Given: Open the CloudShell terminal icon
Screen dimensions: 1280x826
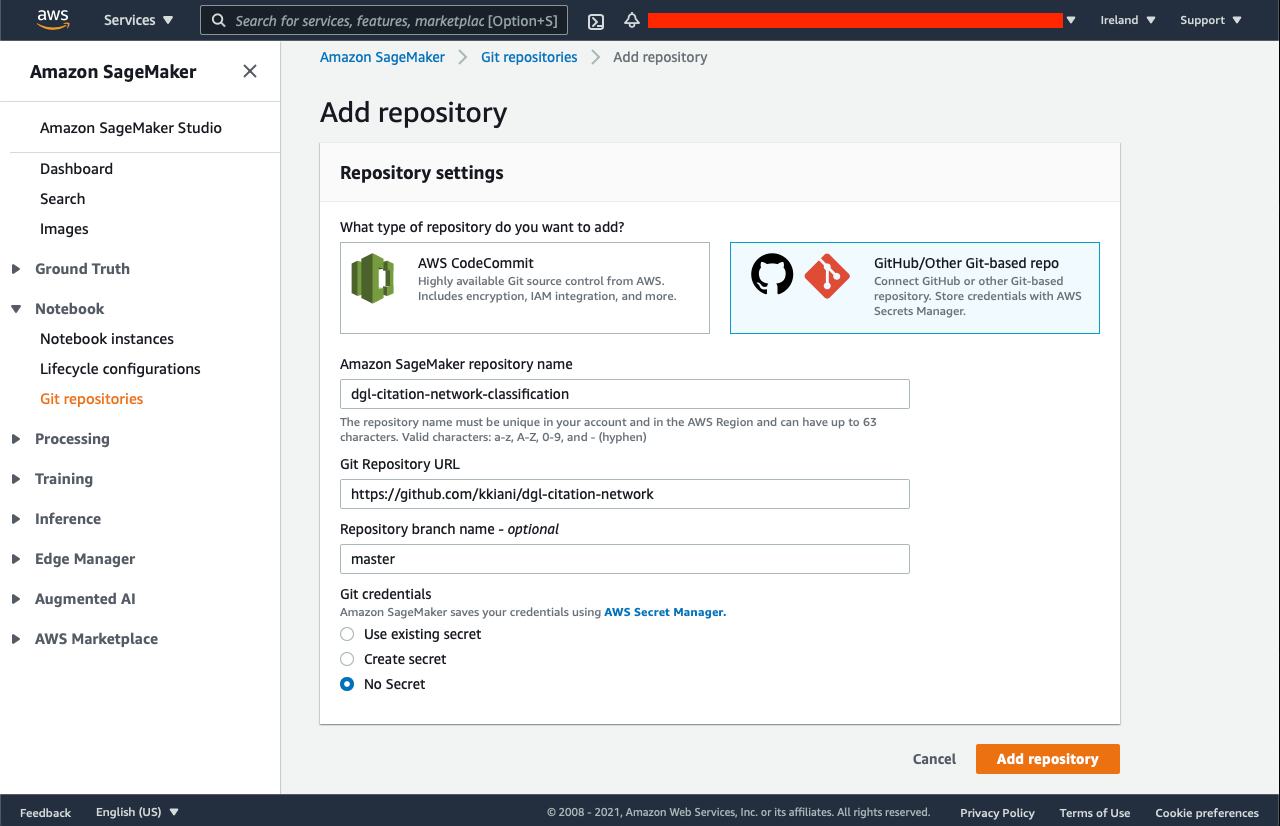Looking at the screenshot, I should click(596, 20).
